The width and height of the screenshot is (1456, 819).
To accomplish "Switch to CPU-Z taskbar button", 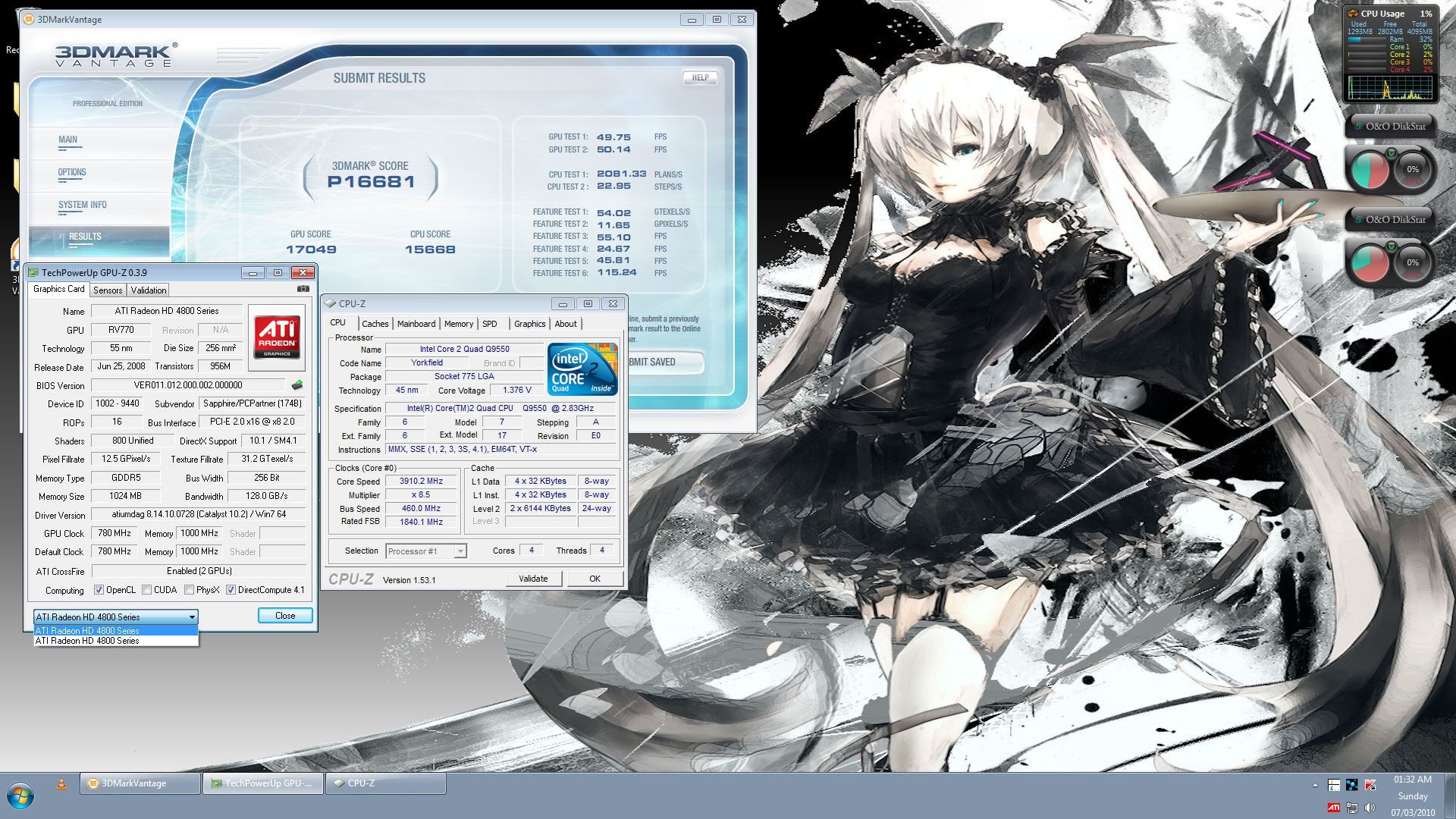I will 386,783.
